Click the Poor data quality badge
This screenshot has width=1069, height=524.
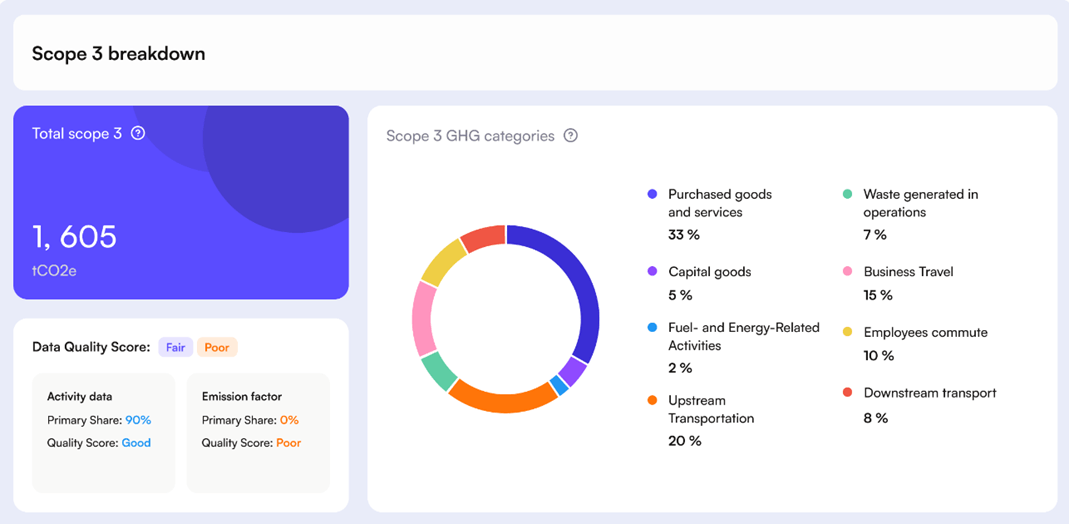coord(217,348)
